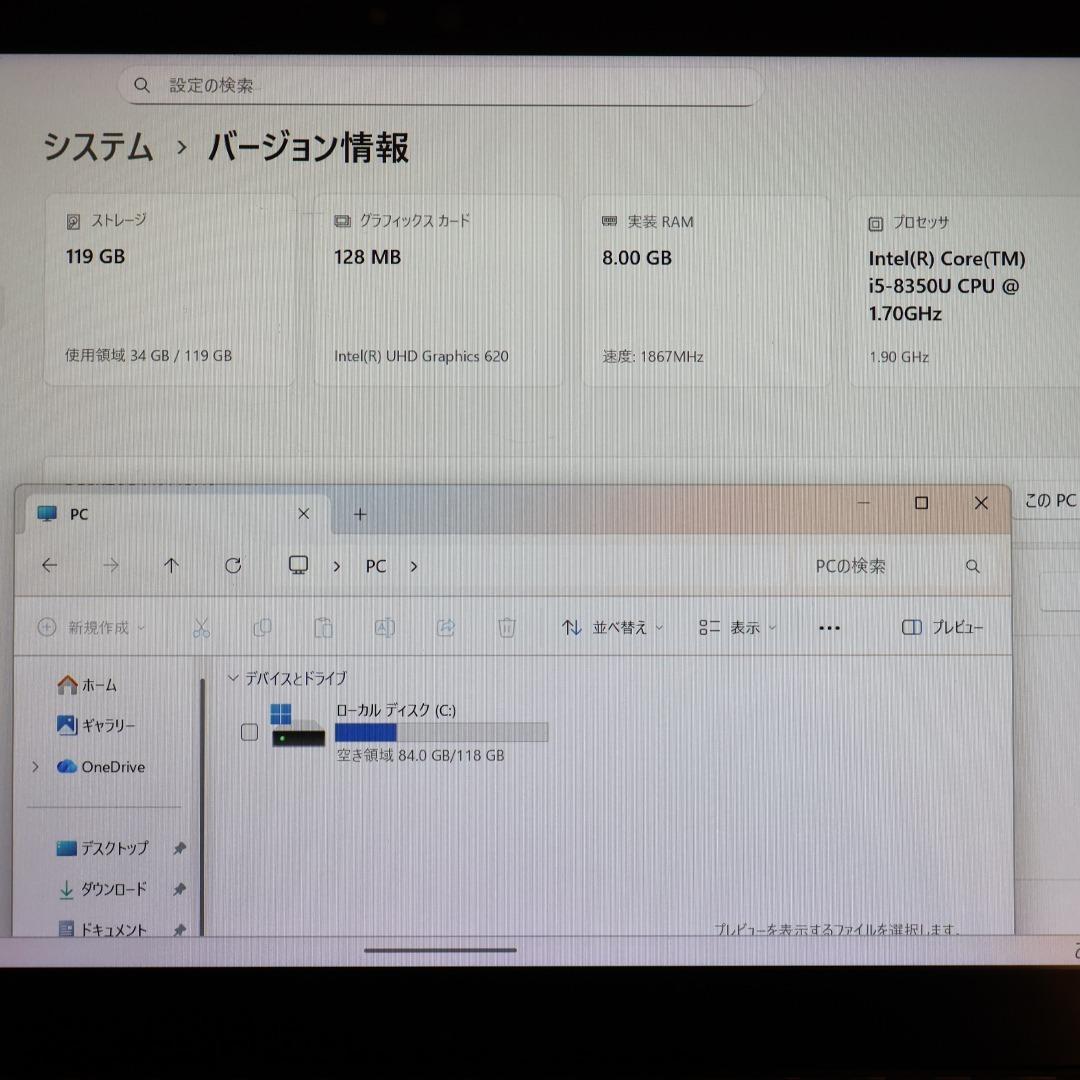1080x1080 pixels.
Task: Click the Rename icon on the toolbar
Action: [x=384, y=627]
